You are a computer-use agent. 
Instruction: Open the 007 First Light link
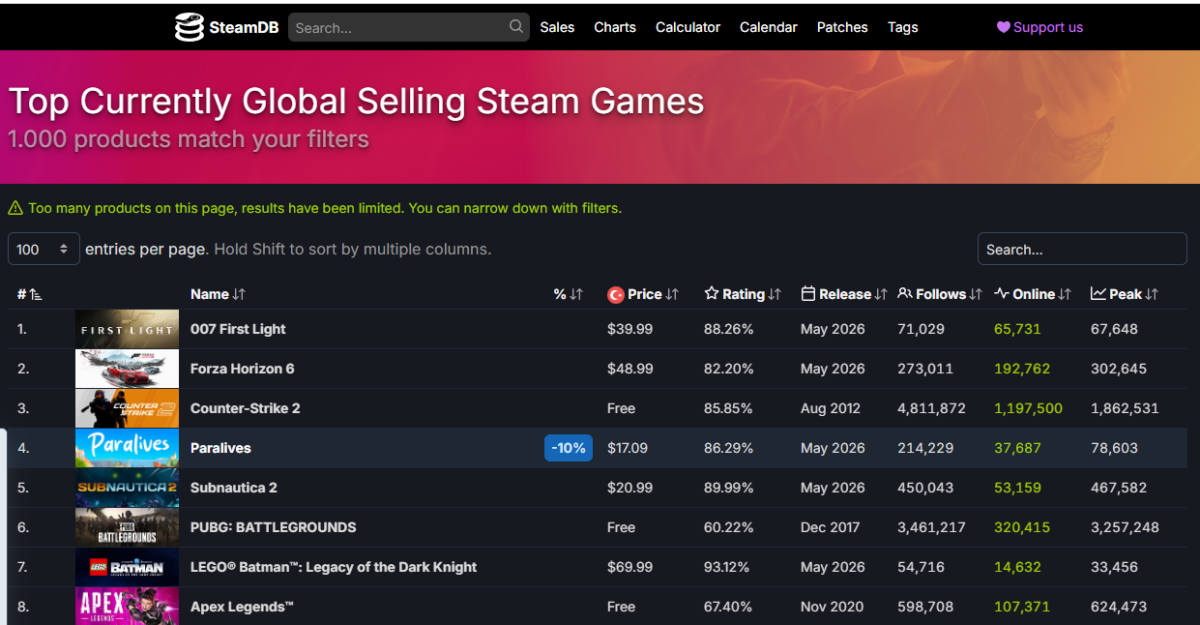238,329
